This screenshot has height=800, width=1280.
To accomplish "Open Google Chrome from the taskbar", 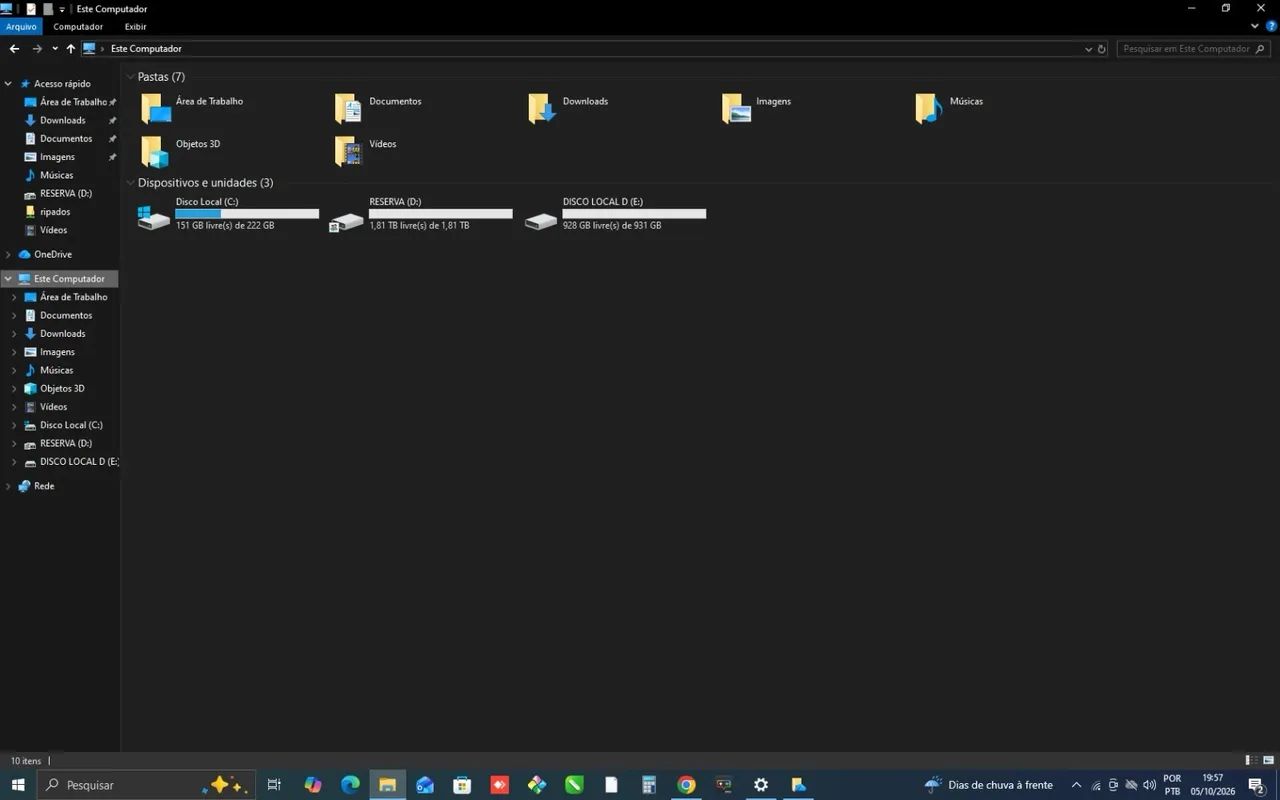I will coord(686,785).
